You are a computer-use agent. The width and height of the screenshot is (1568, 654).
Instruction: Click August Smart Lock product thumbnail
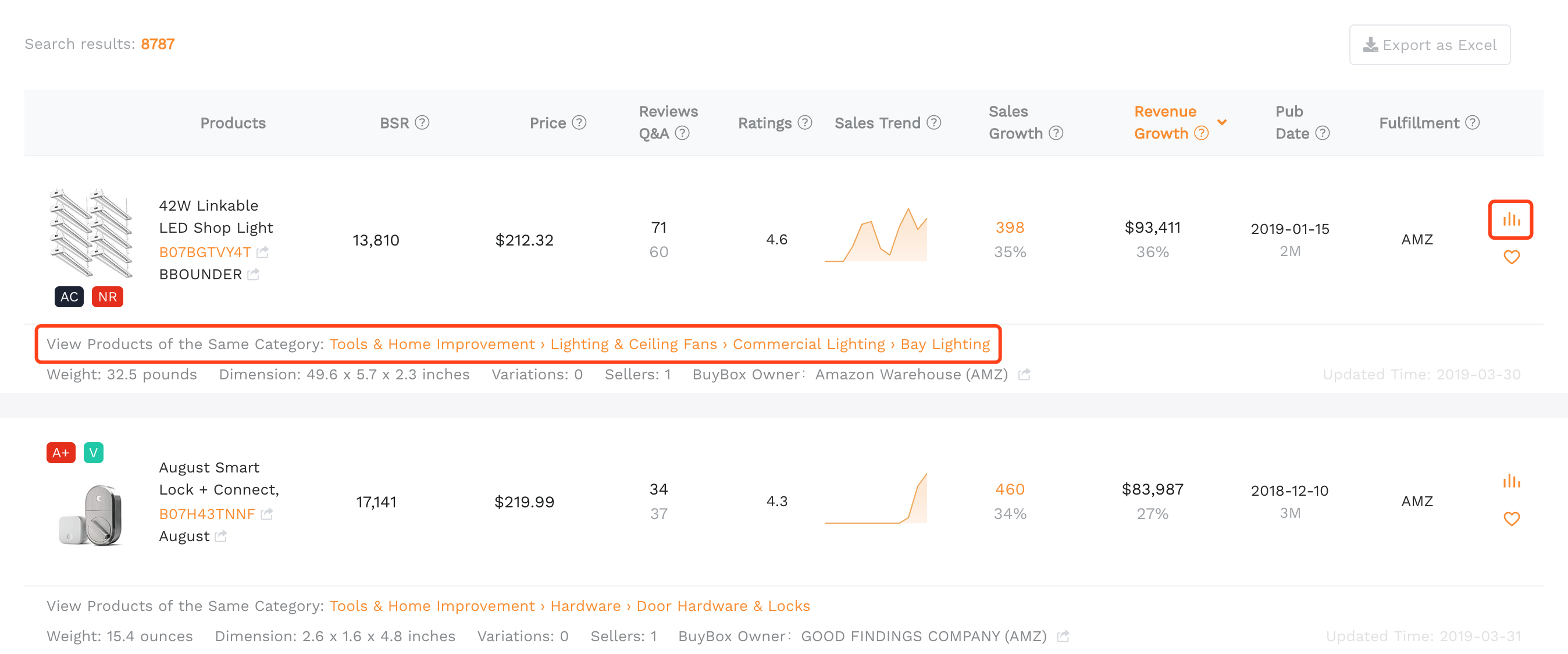coord(91,514)
